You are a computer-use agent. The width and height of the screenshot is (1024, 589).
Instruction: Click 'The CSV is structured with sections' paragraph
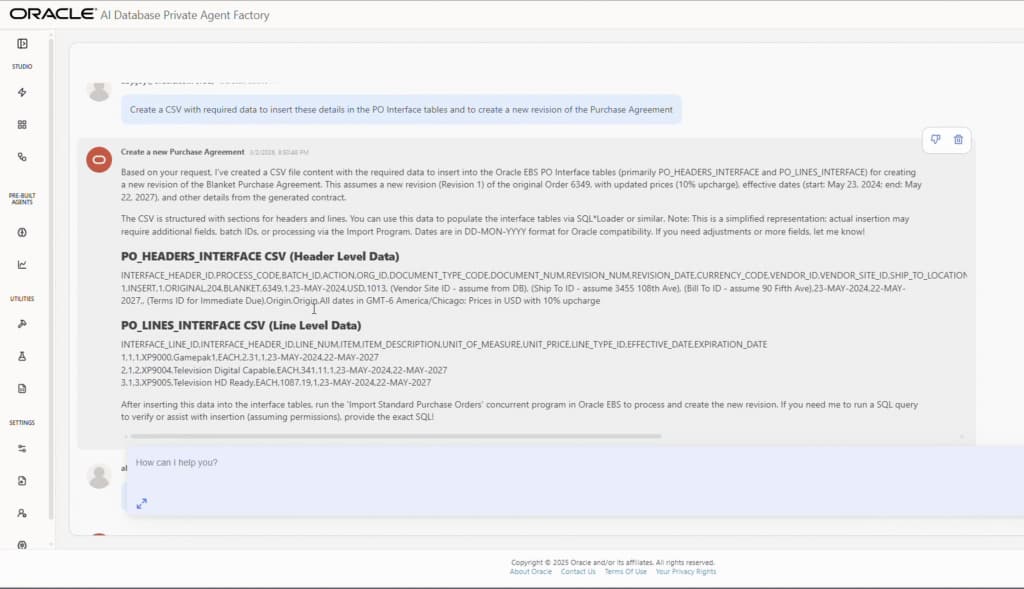click(515, 225)
